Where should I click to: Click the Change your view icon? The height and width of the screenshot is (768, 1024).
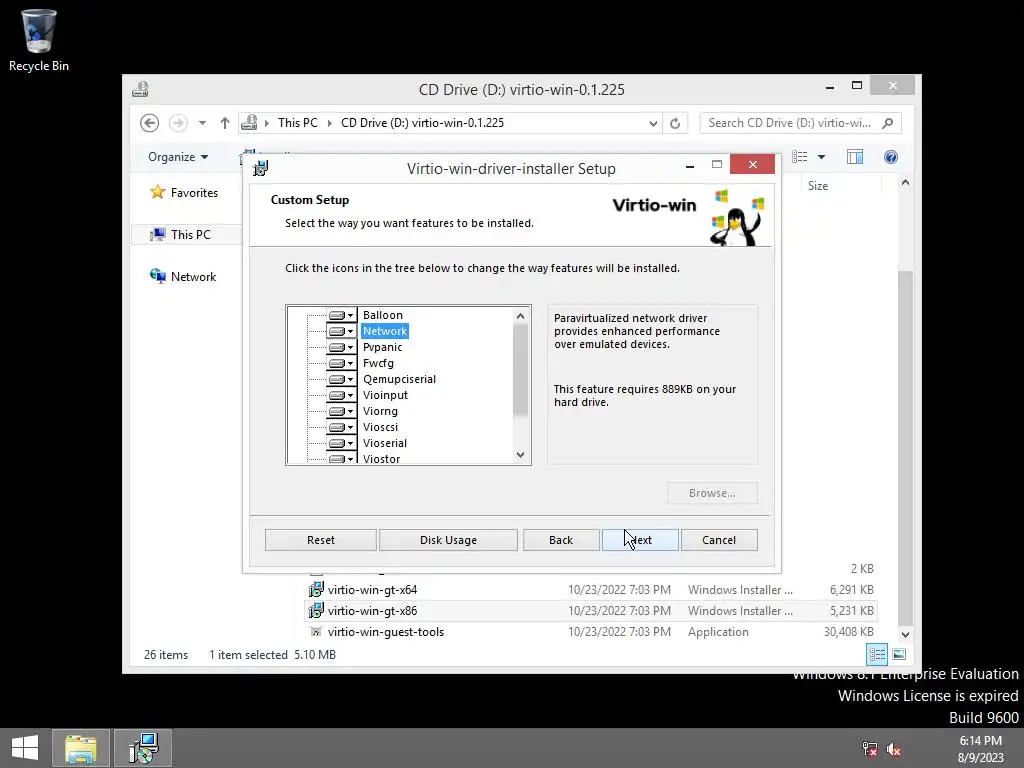tap(799, 157)
